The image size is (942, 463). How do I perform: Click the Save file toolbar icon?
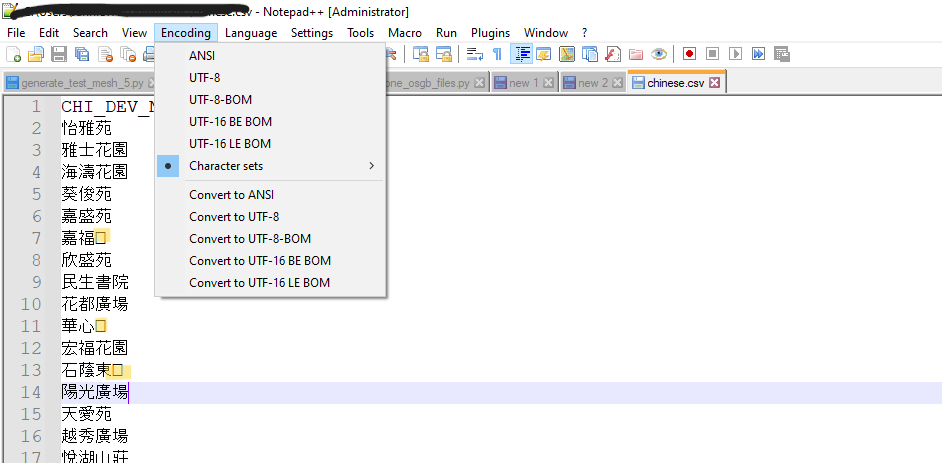(59, 55)
